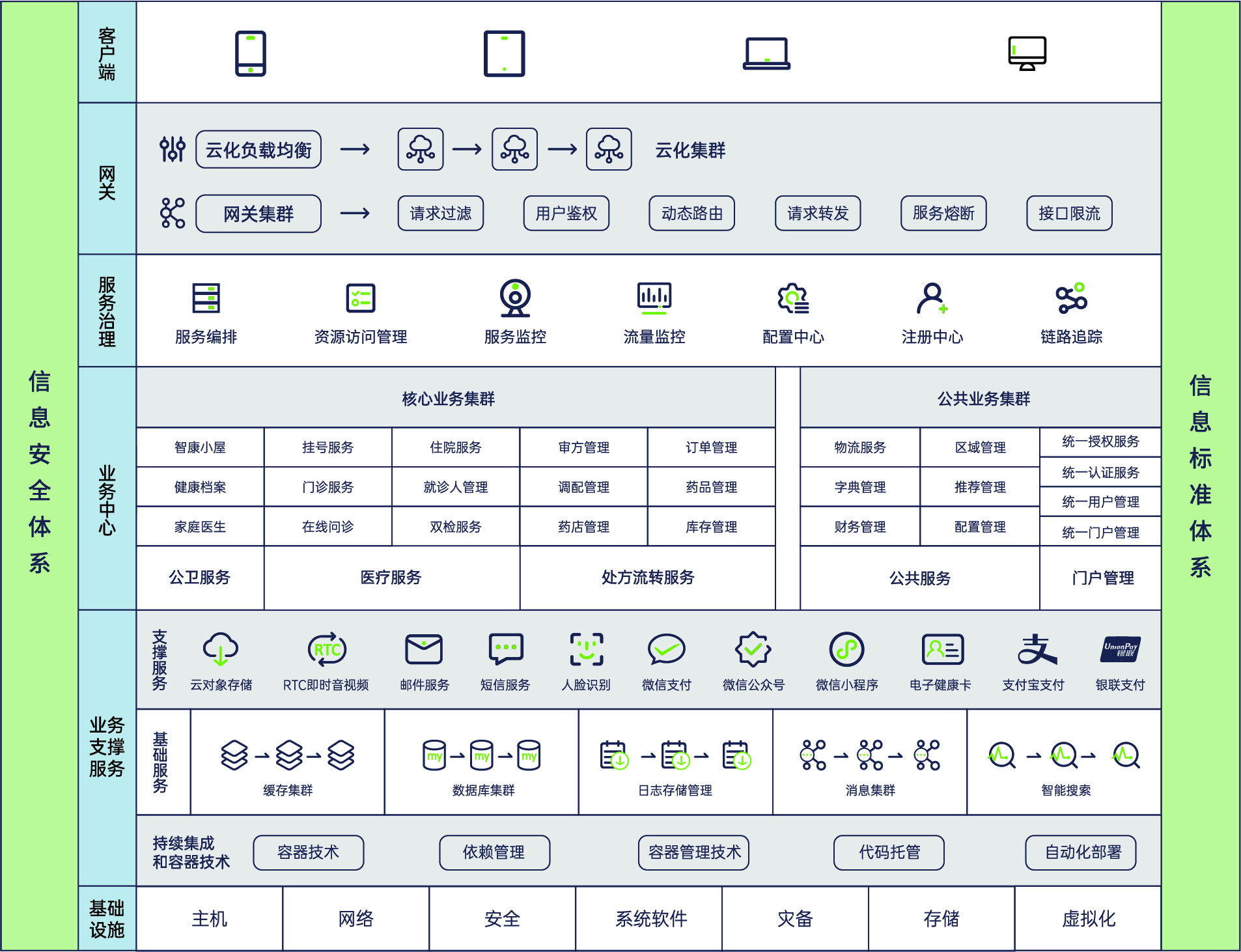Click the 服务熔断 box
Viewport: 1241px width, 952px height.
[943, 214]
